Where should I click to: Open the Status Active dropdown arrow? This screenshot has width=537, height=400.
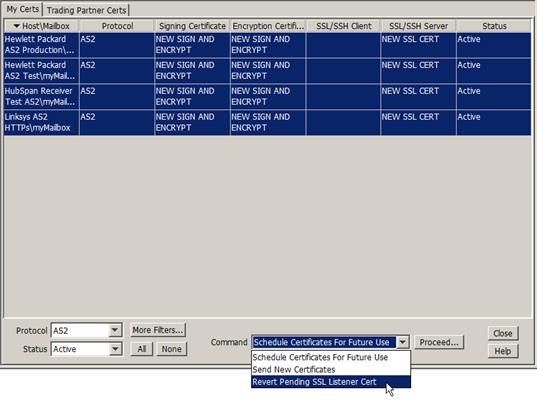[x=115, y=349]
